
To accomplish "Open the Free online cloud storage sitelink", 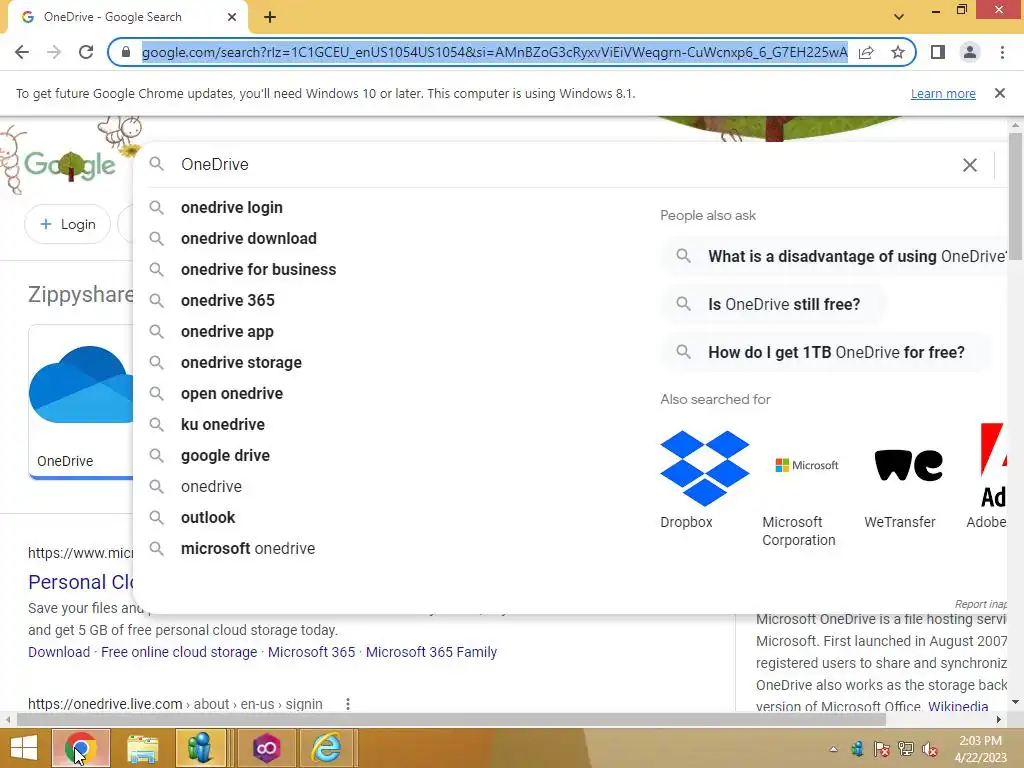I will (x=179, y=652).
